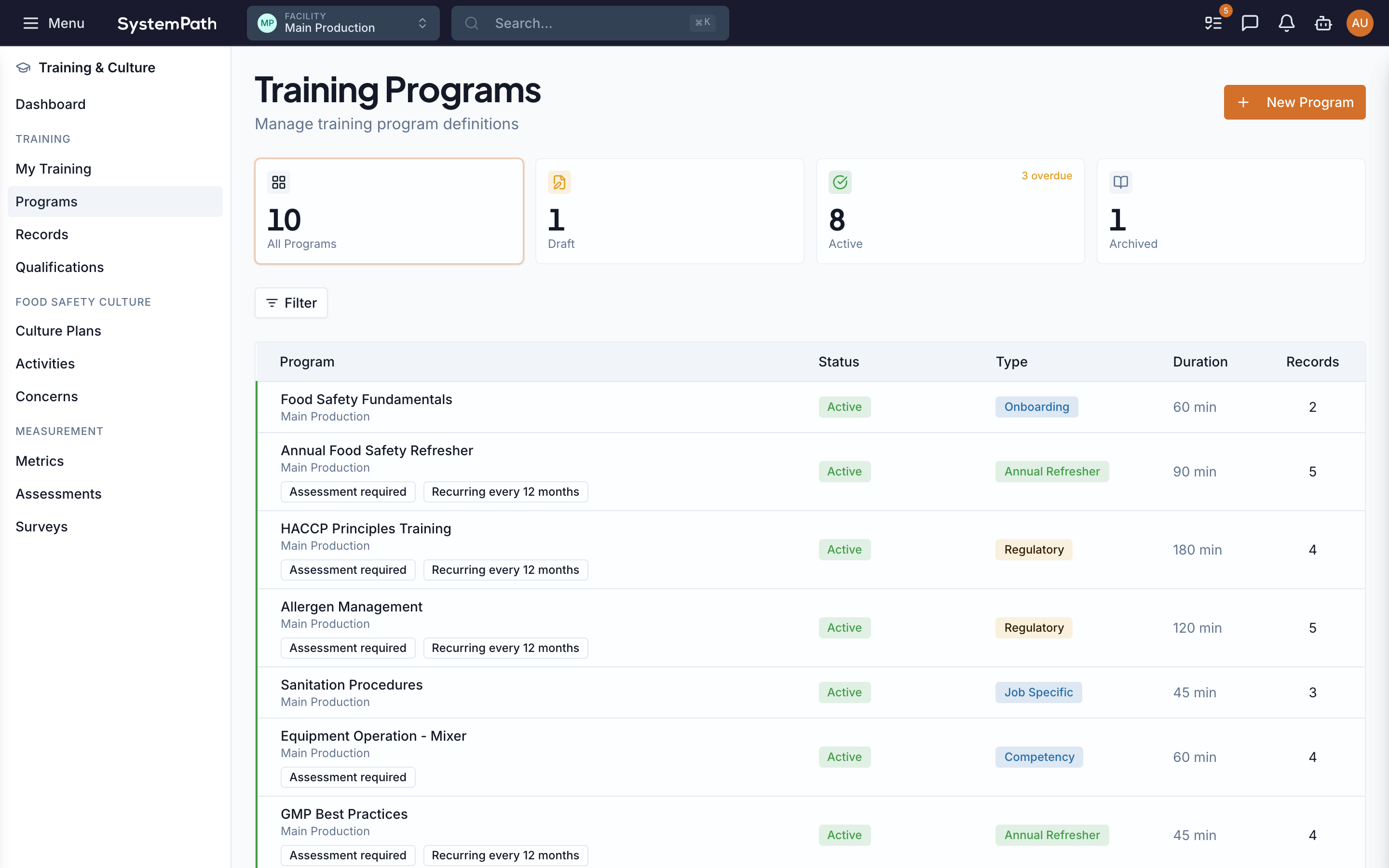Select the All Programs stat card
This screenshot has width=1389, height=868.
[x=389, y=211]
